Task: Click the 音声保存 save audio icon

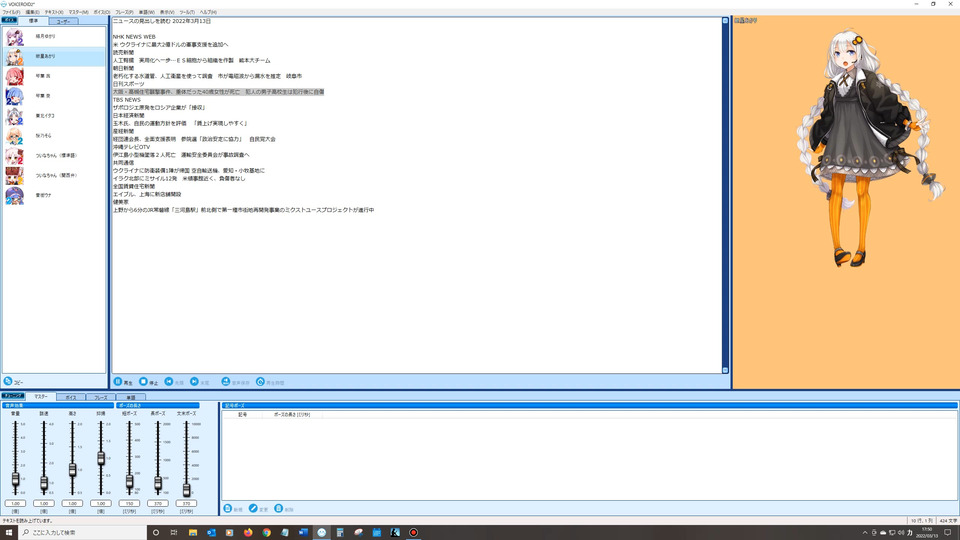Action: click(x=226, y=381)
